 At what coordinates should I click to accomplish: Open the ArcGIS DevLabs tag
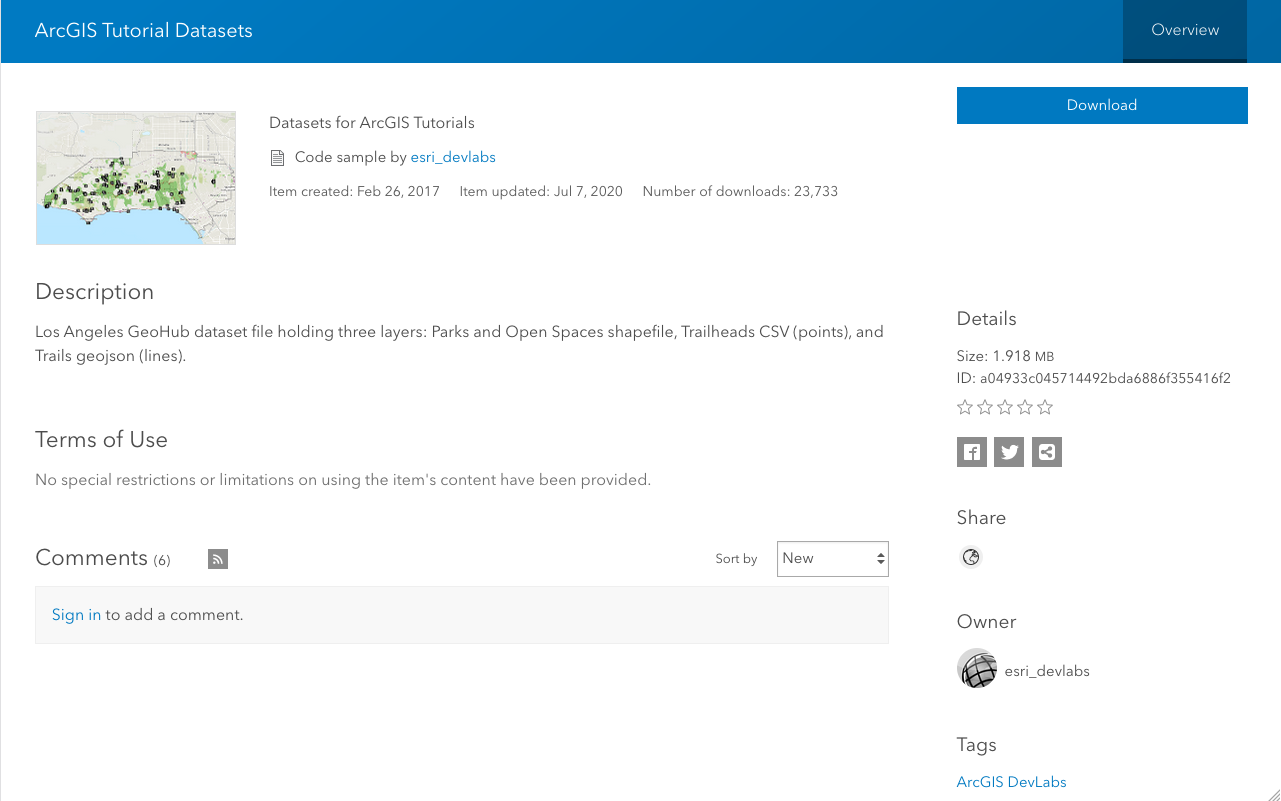click(1011, 782)
